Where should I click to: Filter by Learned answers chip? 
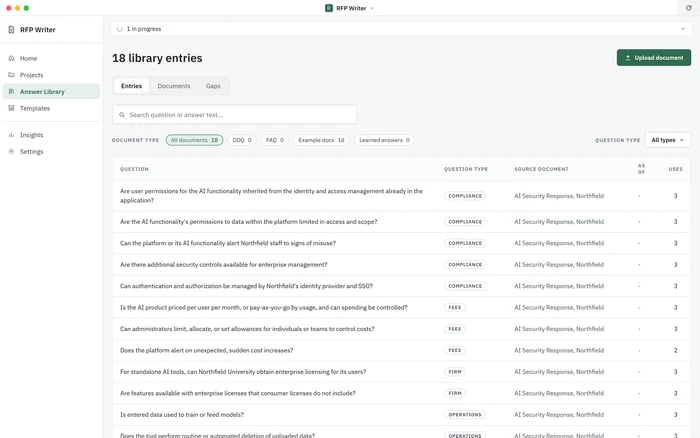click(384, 140)
